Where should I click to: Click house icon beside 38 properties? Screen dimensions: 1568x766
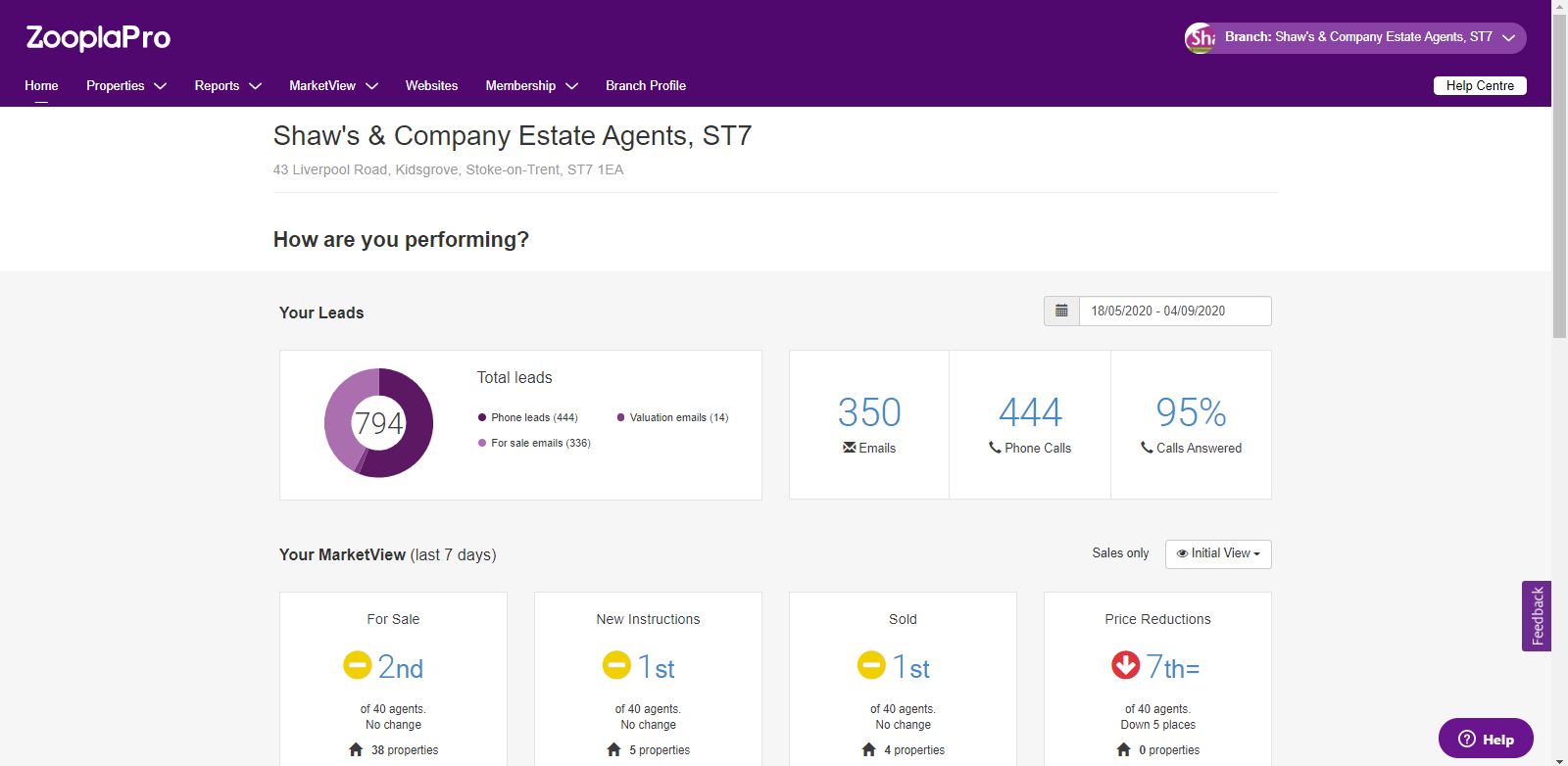(356, 749)
